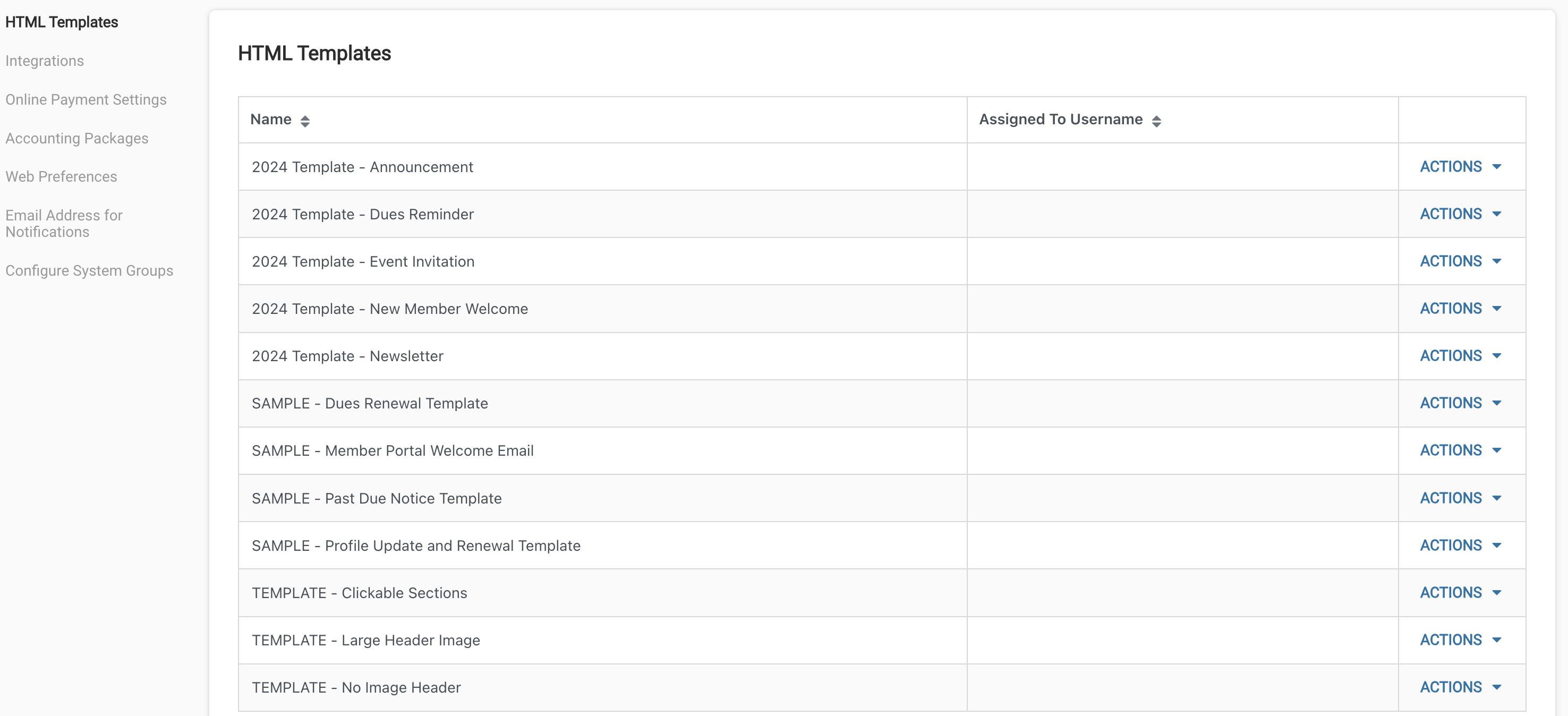Open Web Preferences section
Viewport: 1568px width, 716px height.
click(61, 176)
